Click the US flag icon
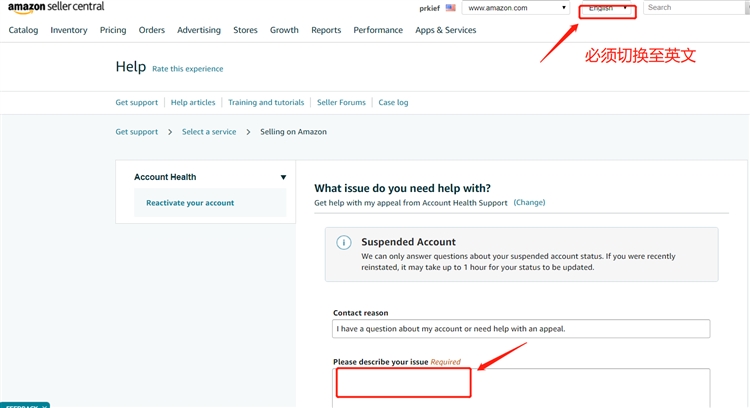750x408 pixels. click(451, 8)
